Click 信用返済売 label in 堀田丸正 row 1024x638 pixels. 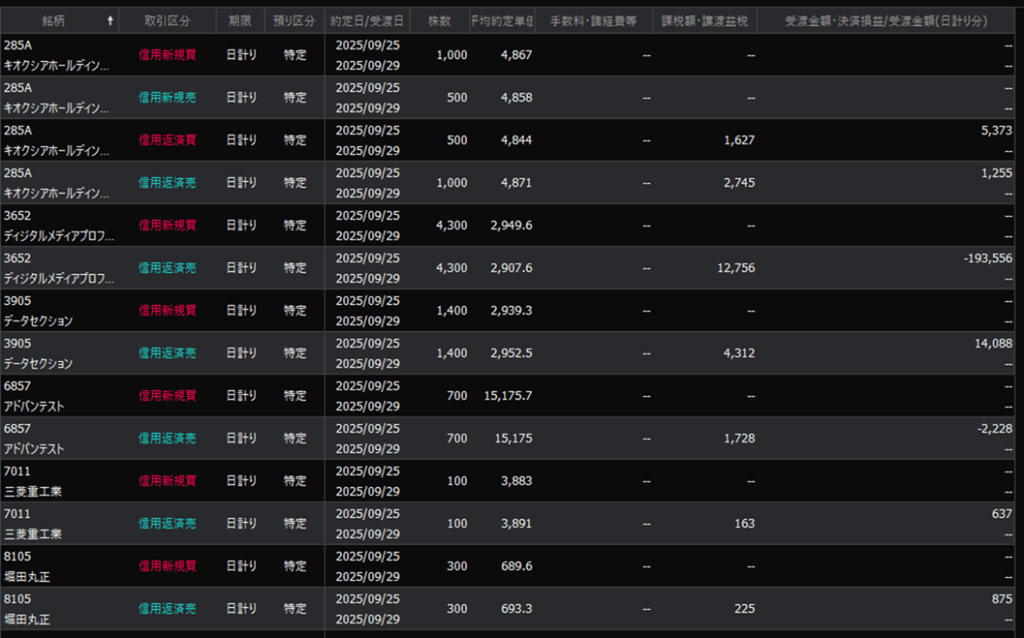coord(167,609)
